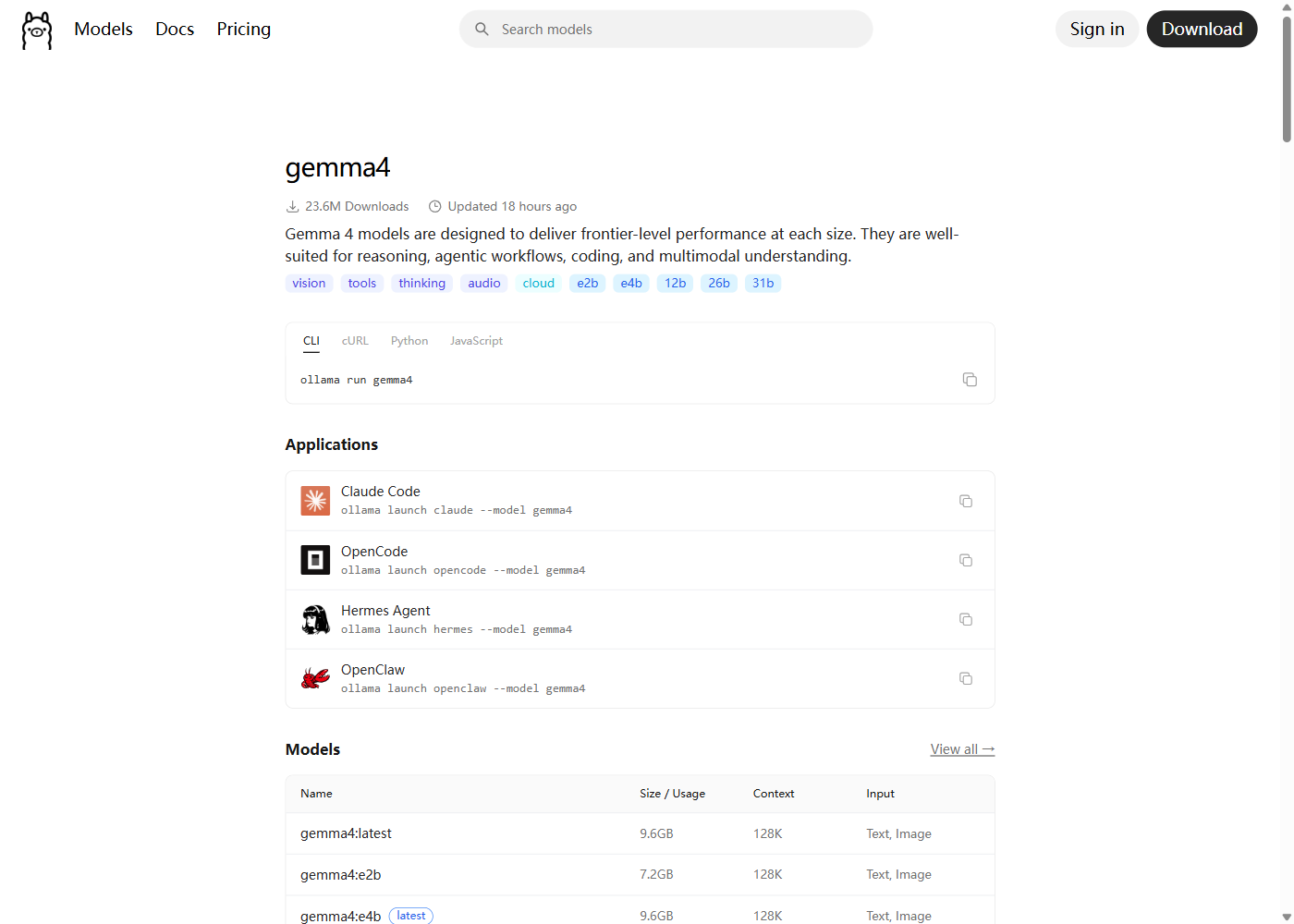Image resolution: width=1294 pixels, height=924 pixels.
Task: Click the page vertical scrollbar thumb
Action: [x=1286, y=79]
